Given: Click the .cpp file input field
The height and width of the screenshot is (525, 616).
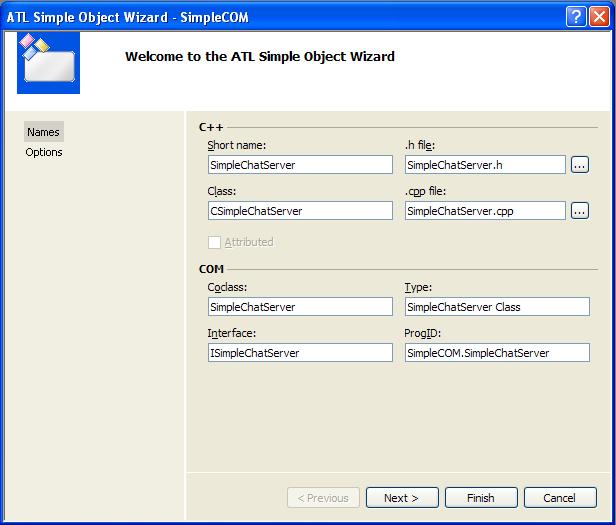Looking at the screenshot, I should [485, 211].
